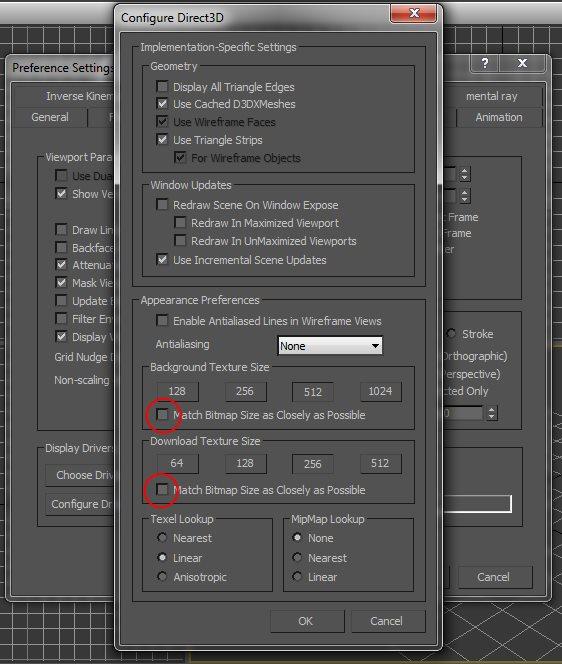Toggle Use Triangle Strips checkbox

[162, 139]
